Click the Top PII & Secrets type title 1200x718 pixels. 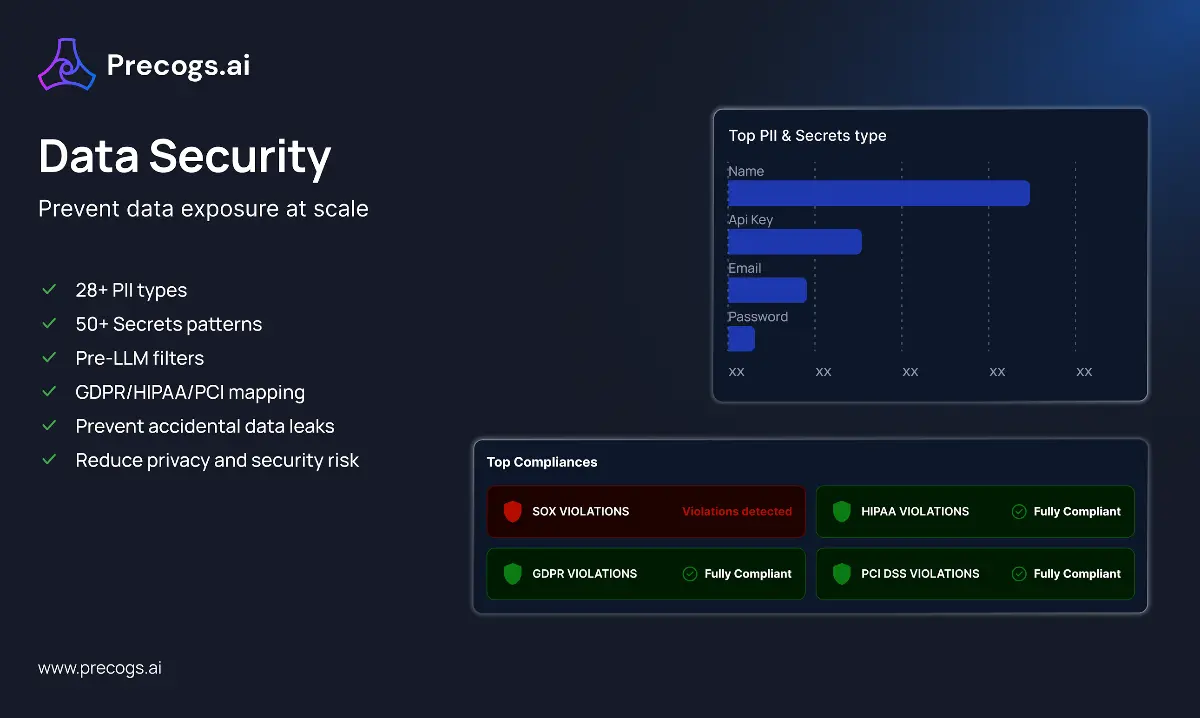point(807,136)
